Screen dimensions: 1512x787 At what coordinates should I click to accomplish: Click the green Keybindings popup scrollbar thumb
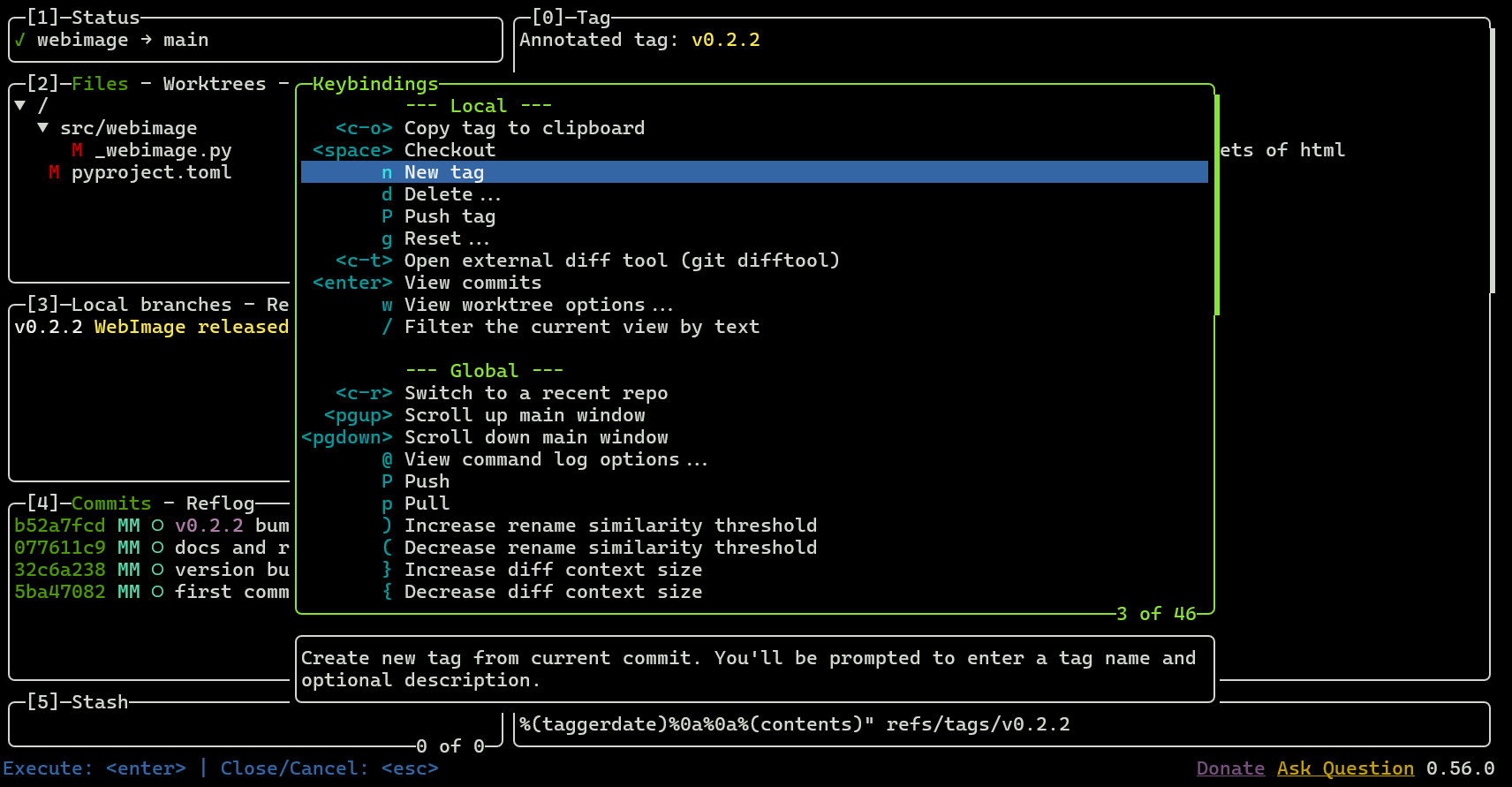(x=1217, y=205)
